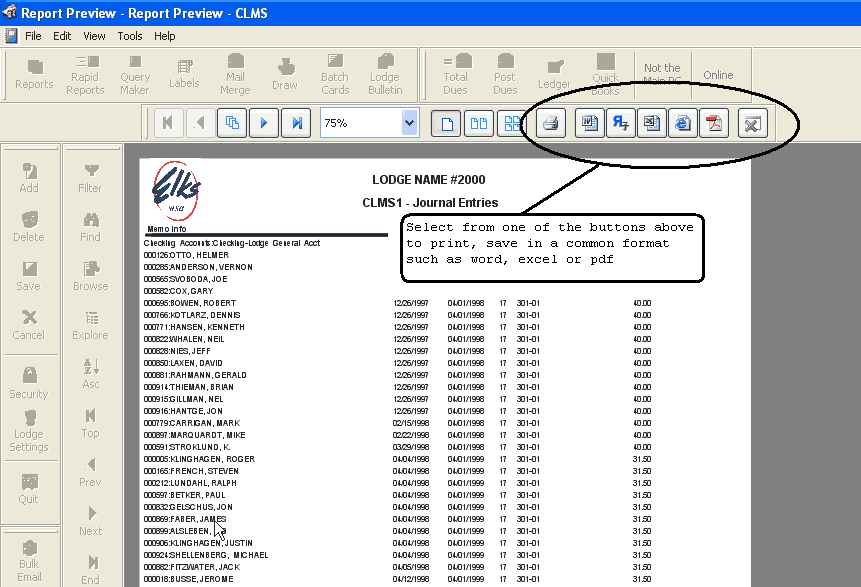Export report to Word document
This screenshot has width=861, height=587.
click(x=590, y=123)
